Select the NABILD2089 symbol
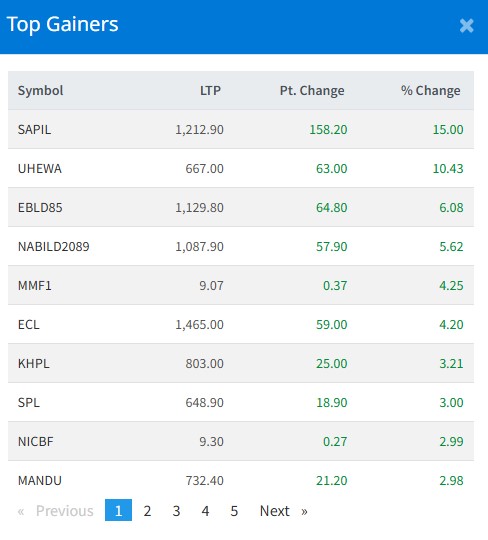Image resolution: width=488 pixels, height=540 pixels. click(54, 247)
